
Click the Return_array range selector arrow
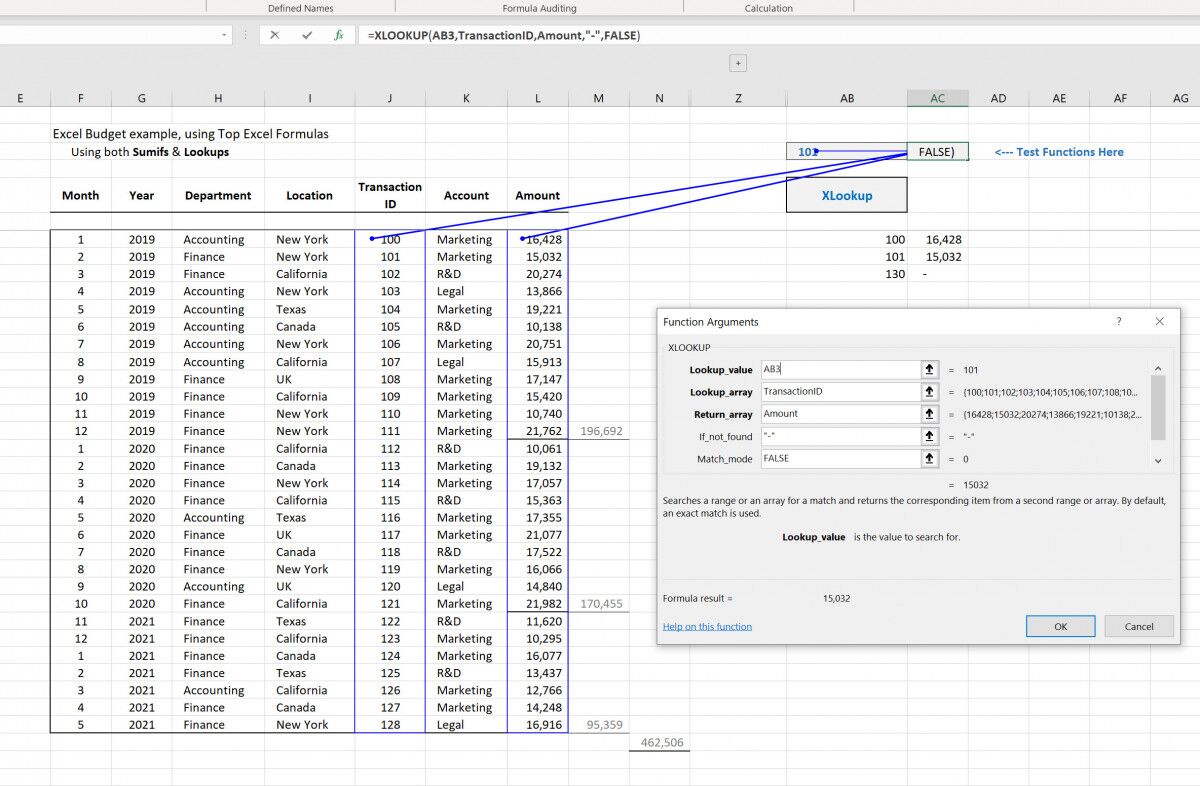click(929, 414)
